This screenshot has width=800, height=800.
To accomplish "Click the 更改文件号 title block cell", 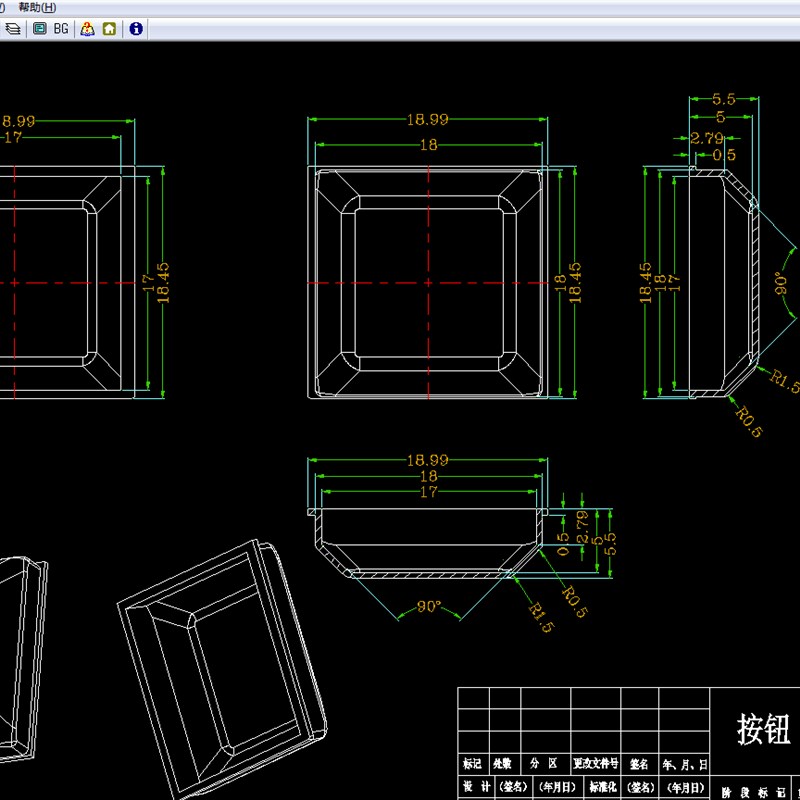I will point(595,763).
